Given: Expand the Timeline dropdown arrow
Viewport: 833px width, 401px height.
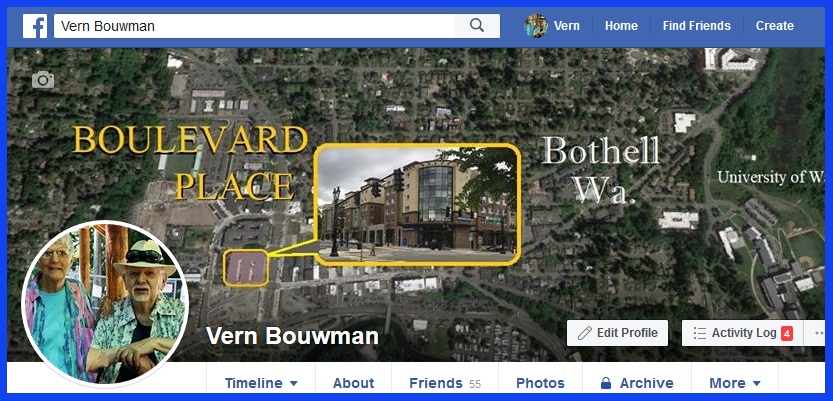Looking at the screenshot, I should [294, 383].
